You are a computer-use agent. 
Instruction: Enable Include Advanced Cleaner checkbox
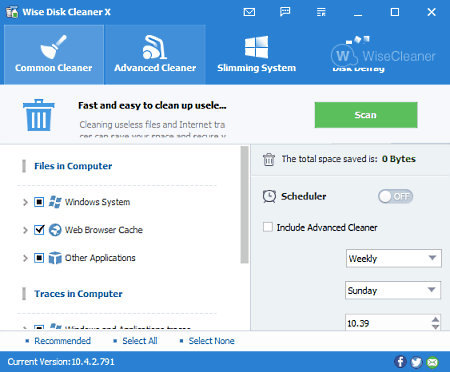(268, 227)
